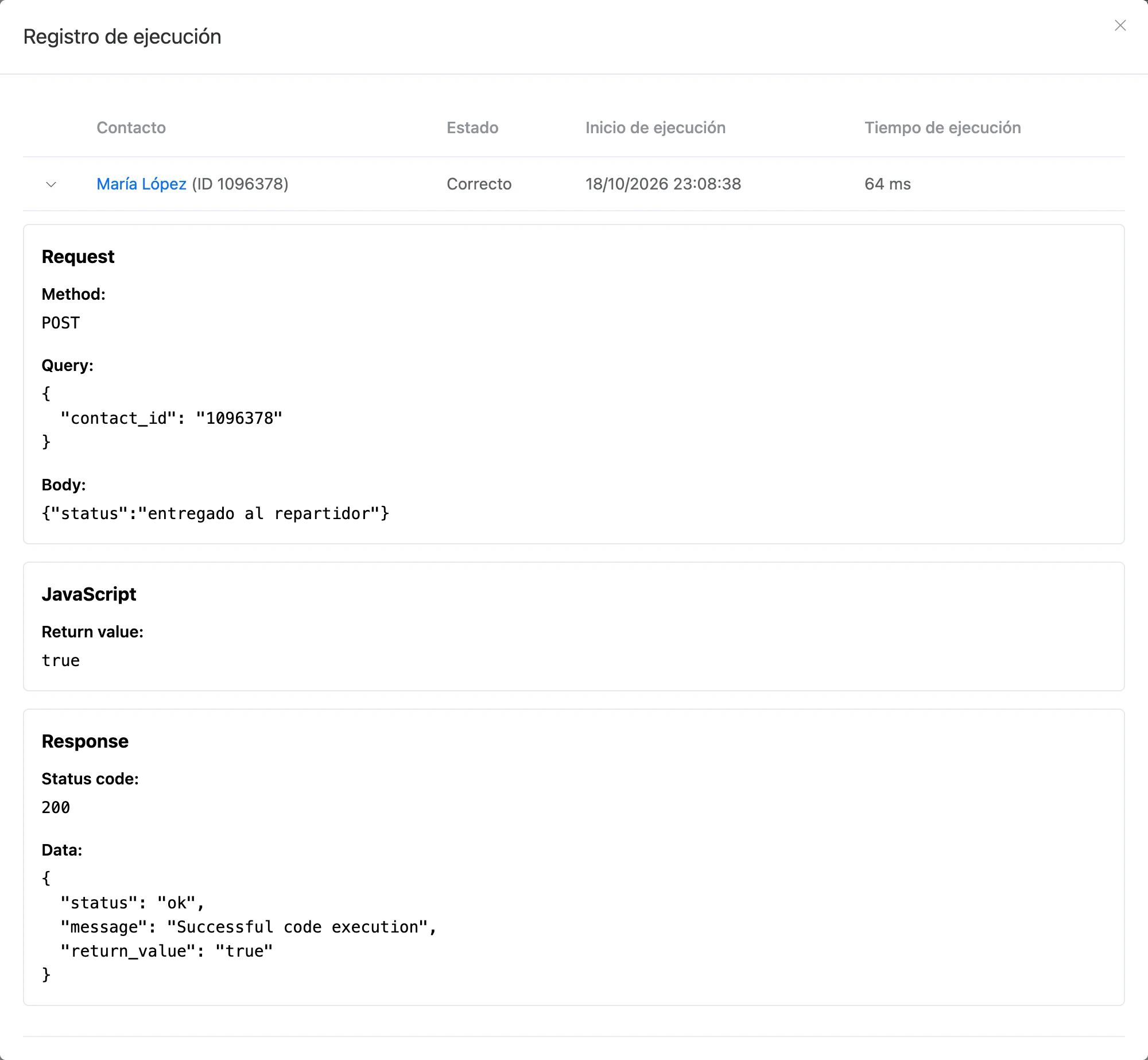Select the 64 ms execution time
Viewport: 1148px width, 1060px height.
coord(887,184)
